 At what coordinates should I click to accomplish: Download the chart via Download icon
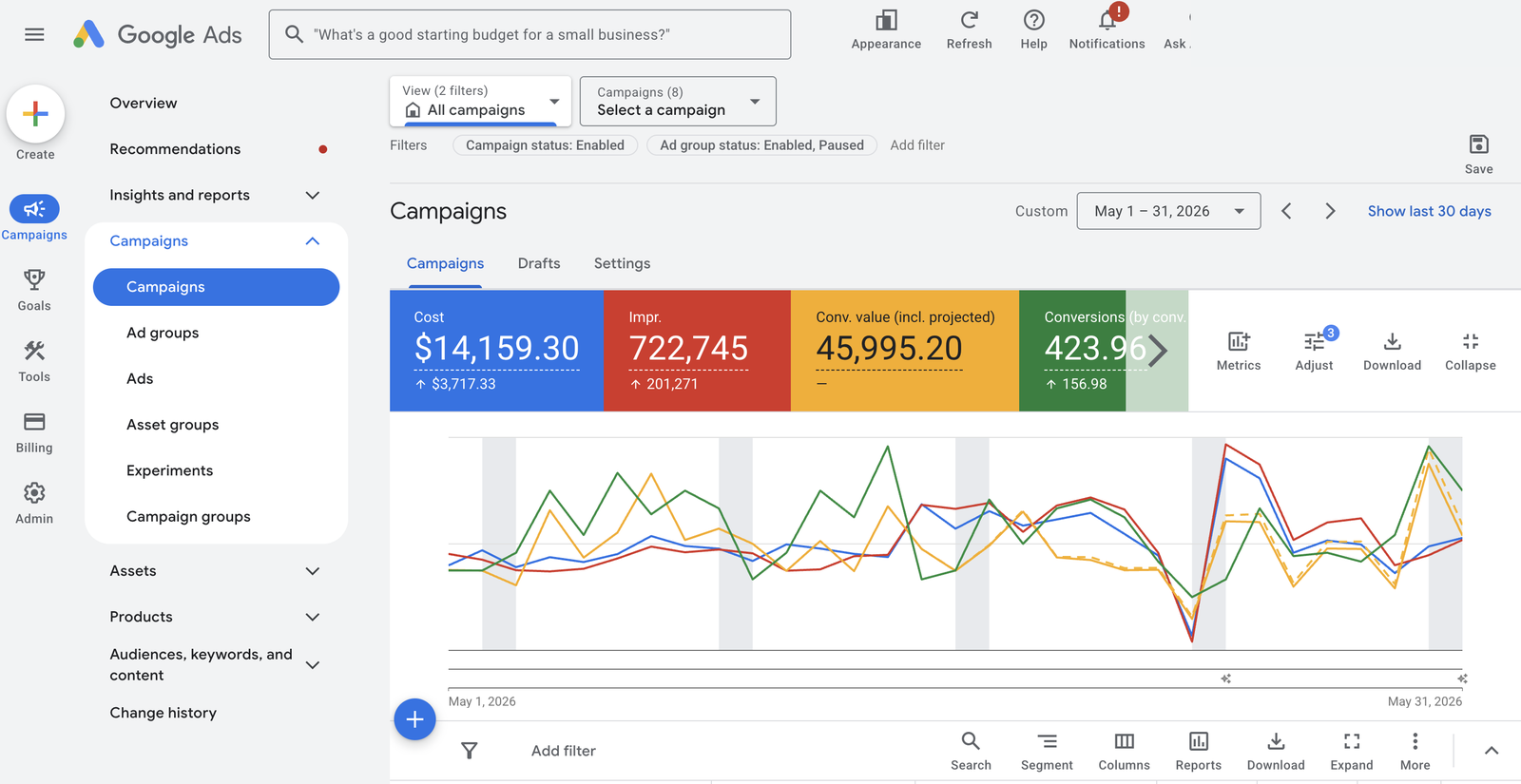[1392, 341]
